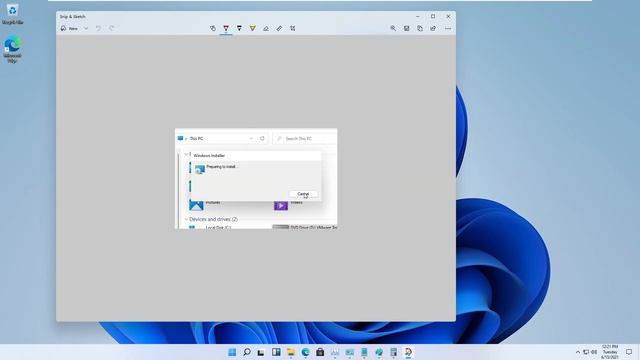Close the Snip & Sketch window
The width and height of the screenshot is (640, 360).
tap(448, 16)
